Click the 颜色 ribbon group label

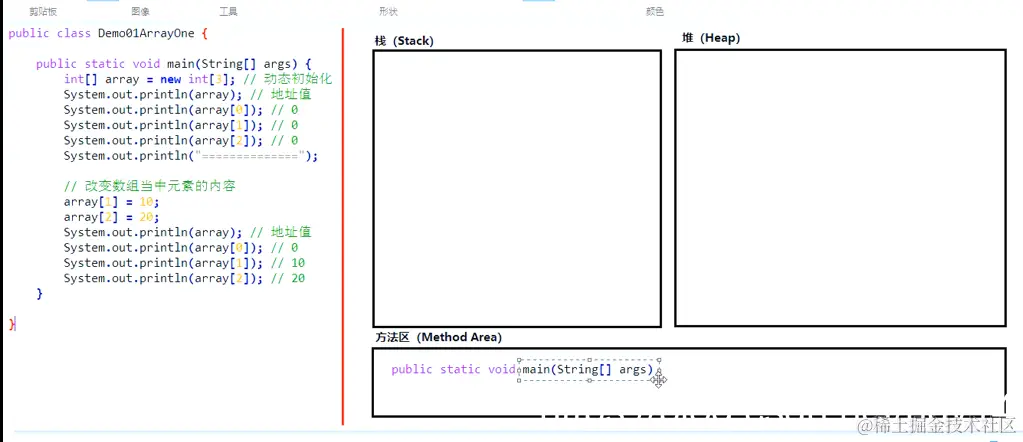(x=655, y=12)
